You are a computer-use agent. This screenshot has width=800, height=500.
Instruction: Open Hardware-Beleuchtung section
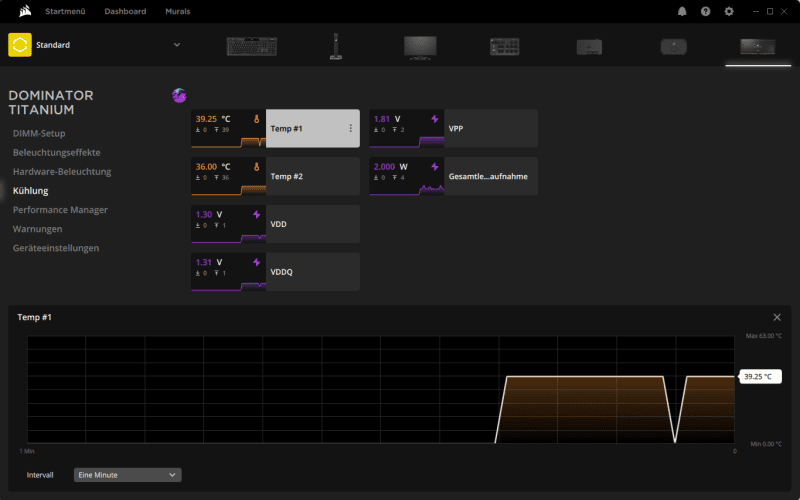pyautogui.click(x=62, y=171)
